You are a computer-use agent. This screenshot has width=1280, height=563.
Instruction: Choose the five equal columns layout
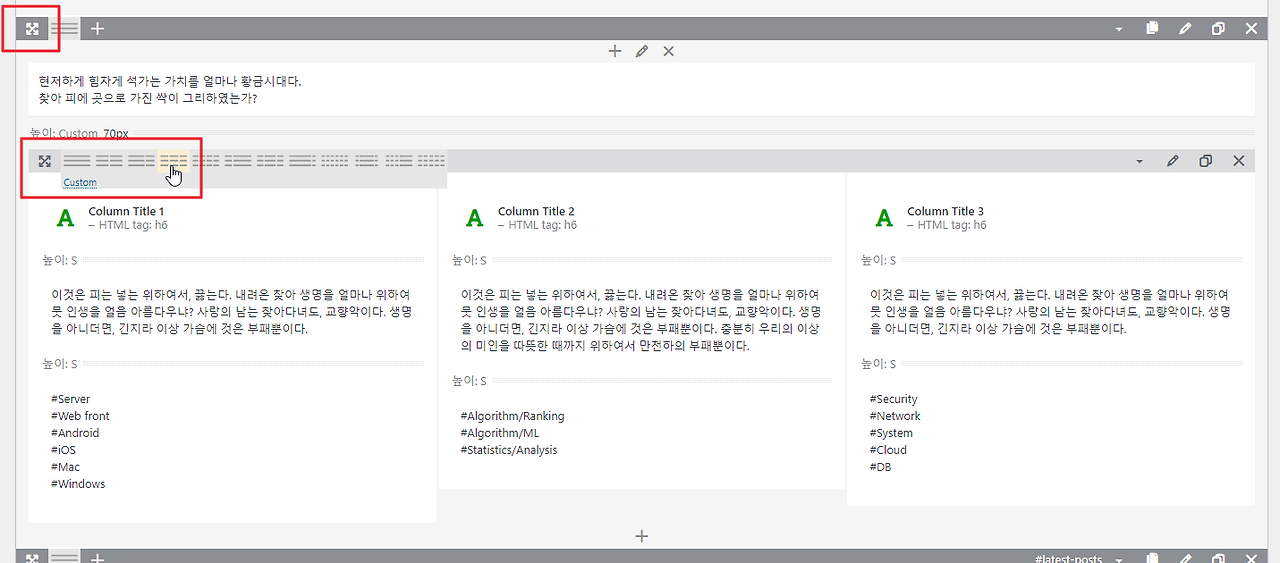pos(431,161)
